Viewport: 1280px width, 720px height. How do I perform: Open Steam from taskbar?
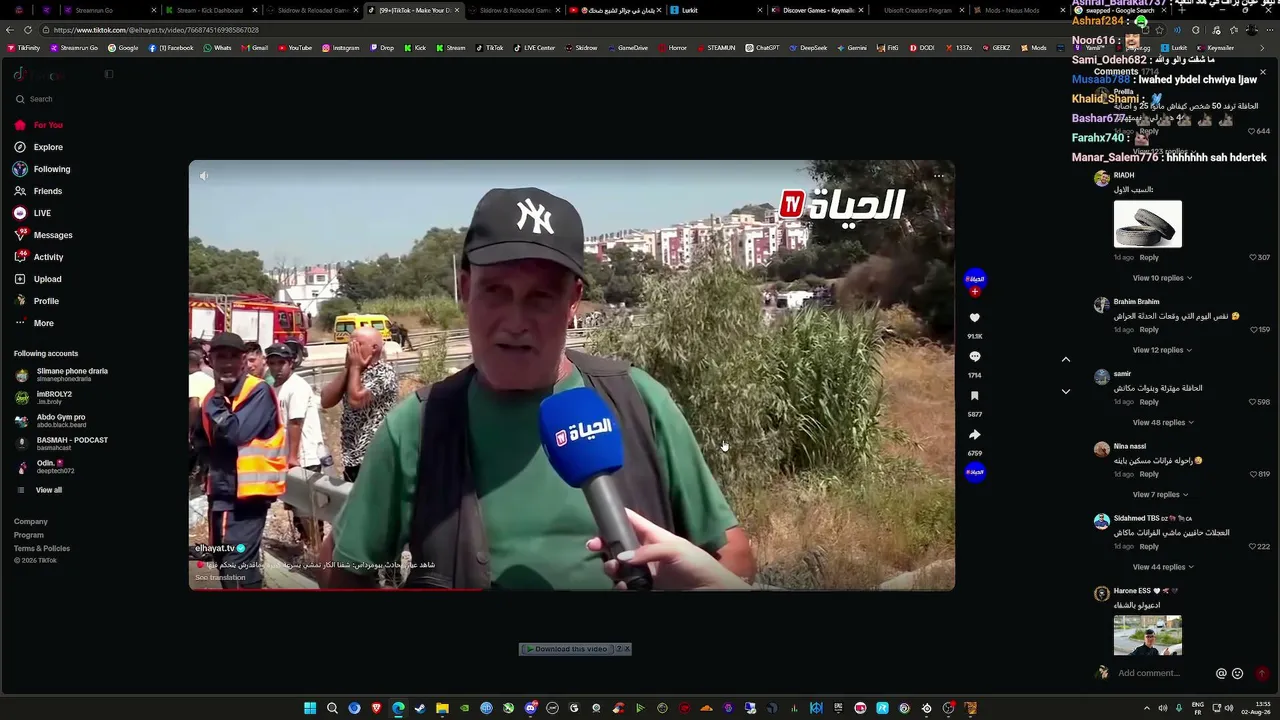click(x=420, y=708)
